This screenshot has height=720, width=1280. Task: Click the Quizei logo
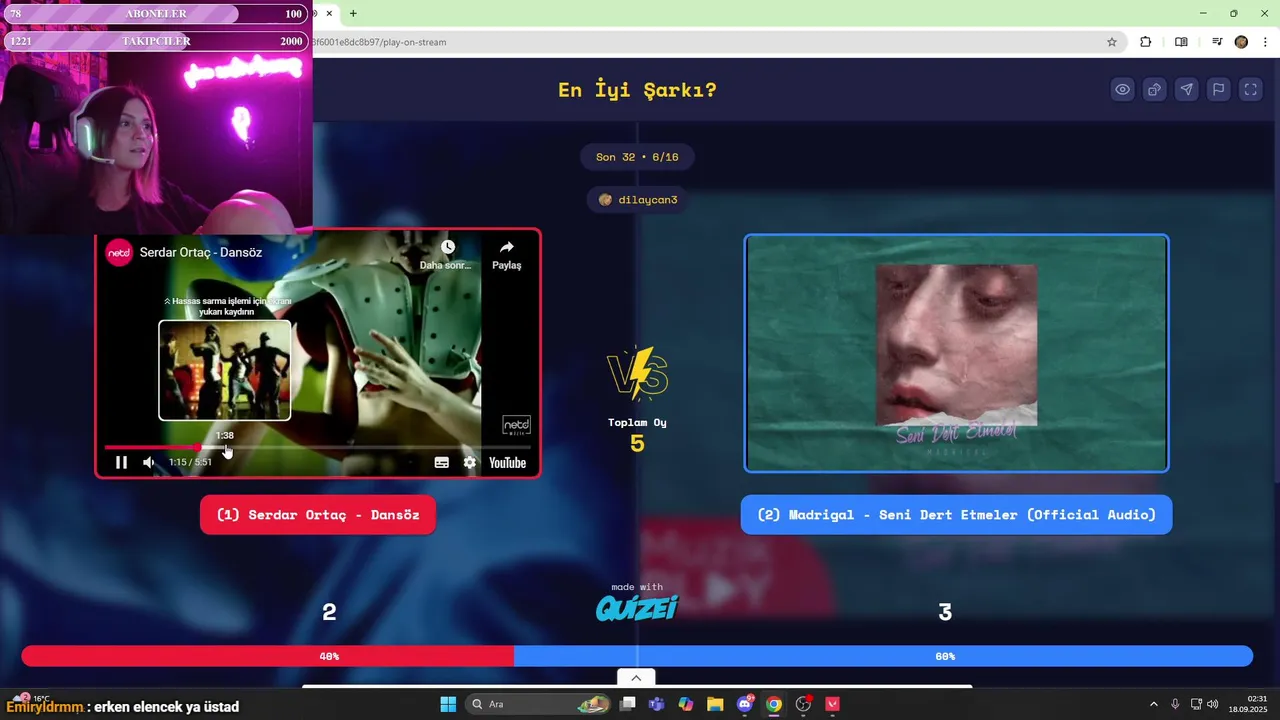[x=637, y=608]
